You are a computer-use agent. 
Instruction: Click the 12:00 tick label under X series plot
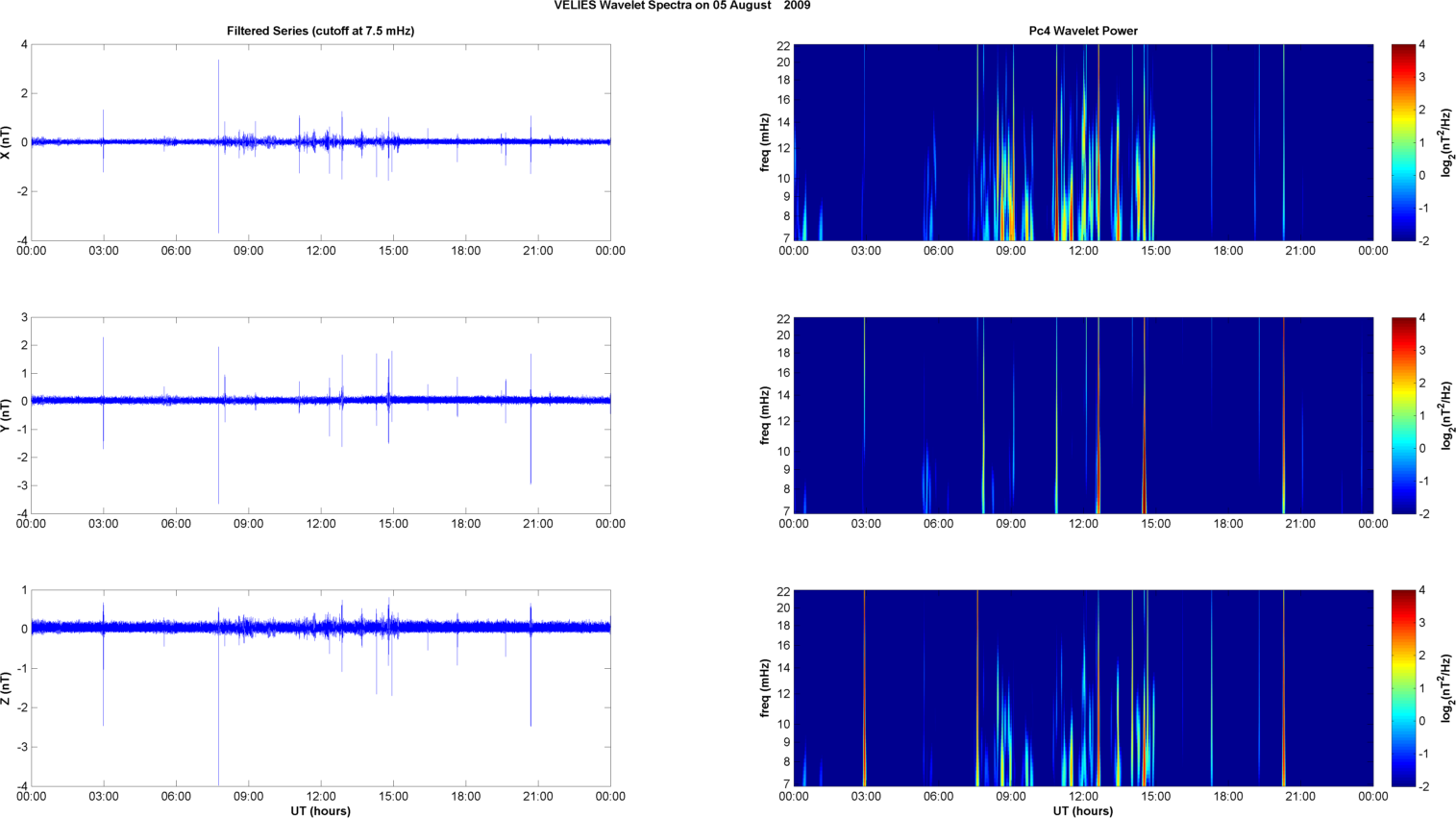[x=321, y=251]
